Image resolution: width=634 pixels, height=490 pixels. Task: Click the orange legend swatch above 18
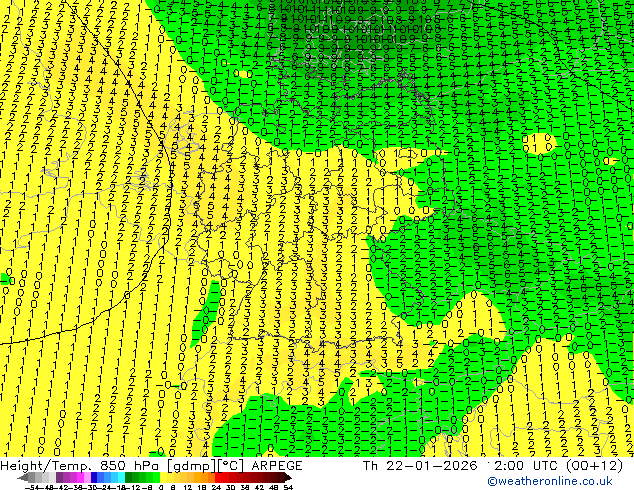(205, 477)
